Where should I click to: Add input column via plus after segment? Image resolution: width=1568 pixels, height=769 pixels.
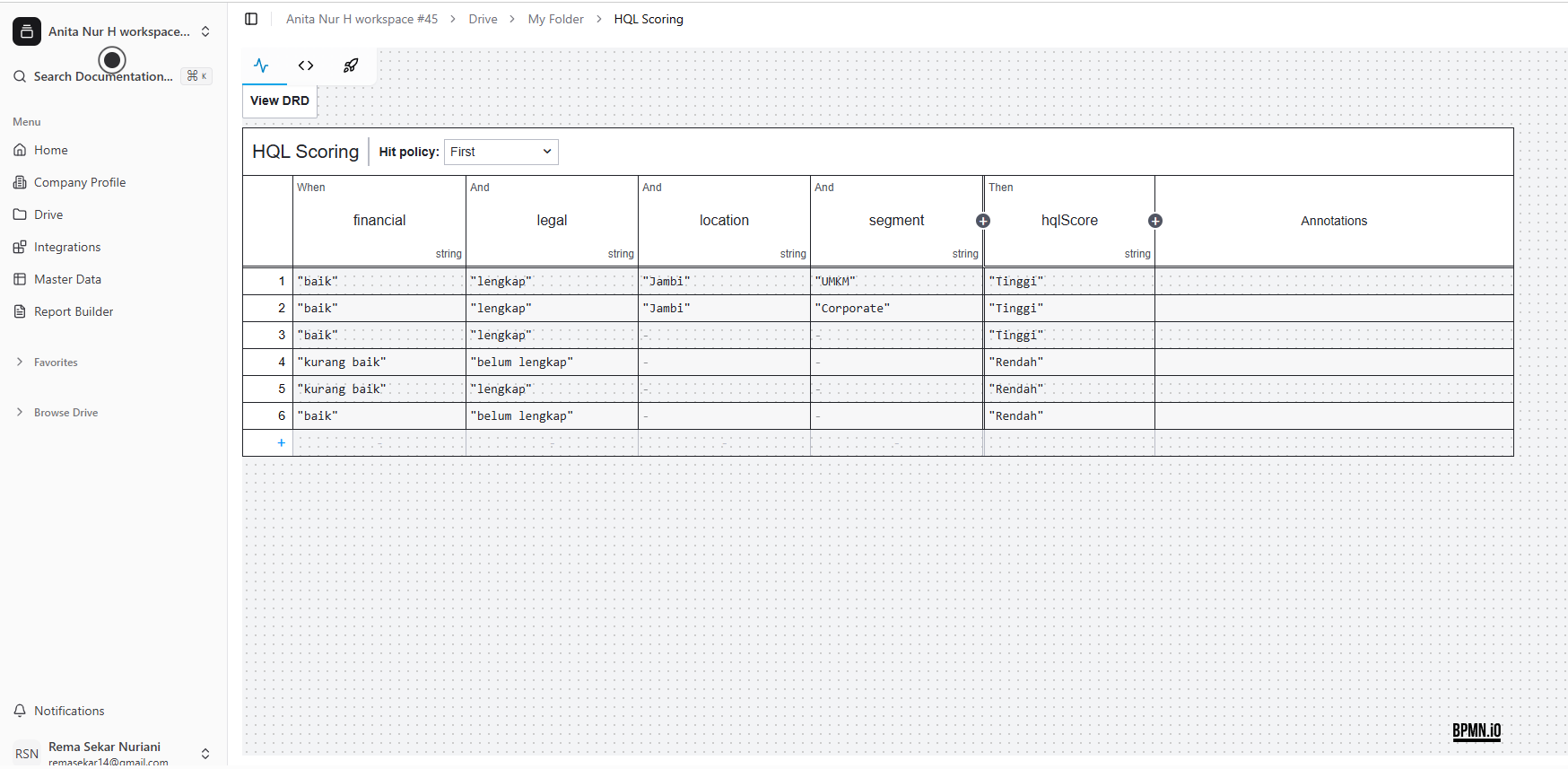(x=983, y=221)
